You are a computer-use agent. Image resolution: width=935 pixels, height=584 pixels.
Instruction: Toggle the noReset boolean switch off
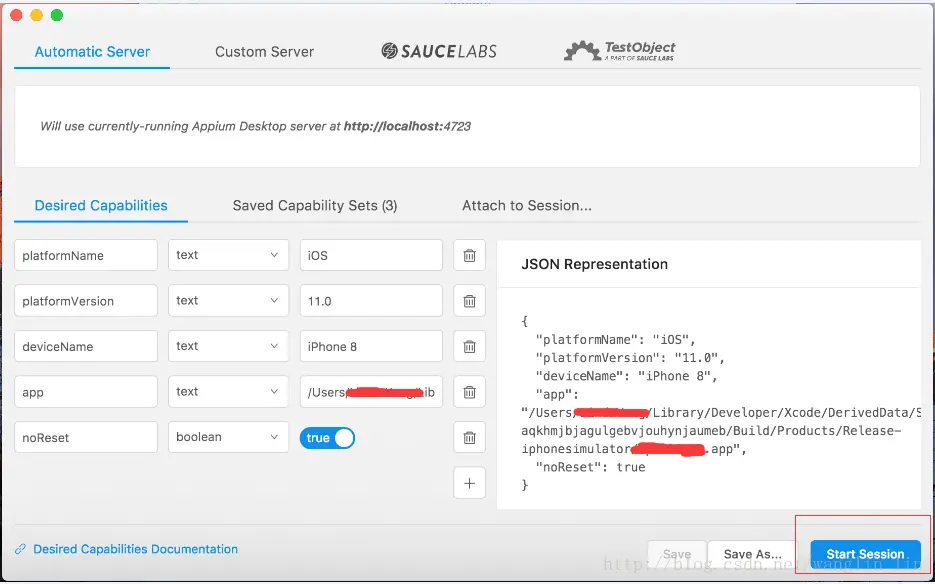(327, 438)
